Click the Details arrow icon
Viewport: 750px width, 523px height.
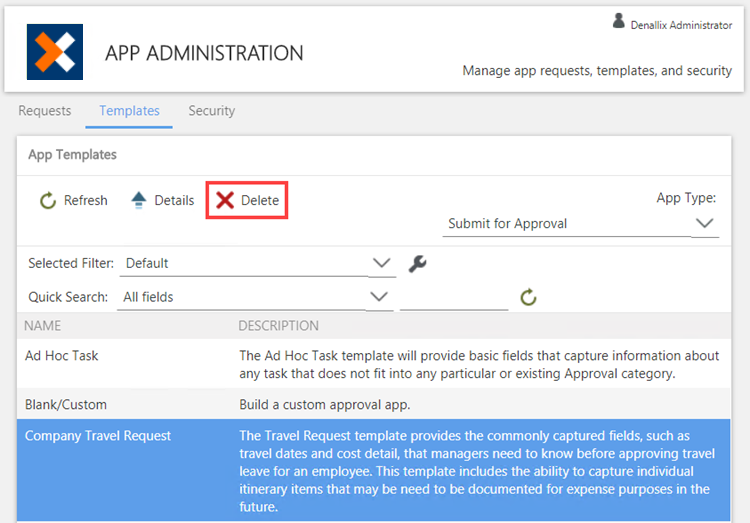point(139,201)
